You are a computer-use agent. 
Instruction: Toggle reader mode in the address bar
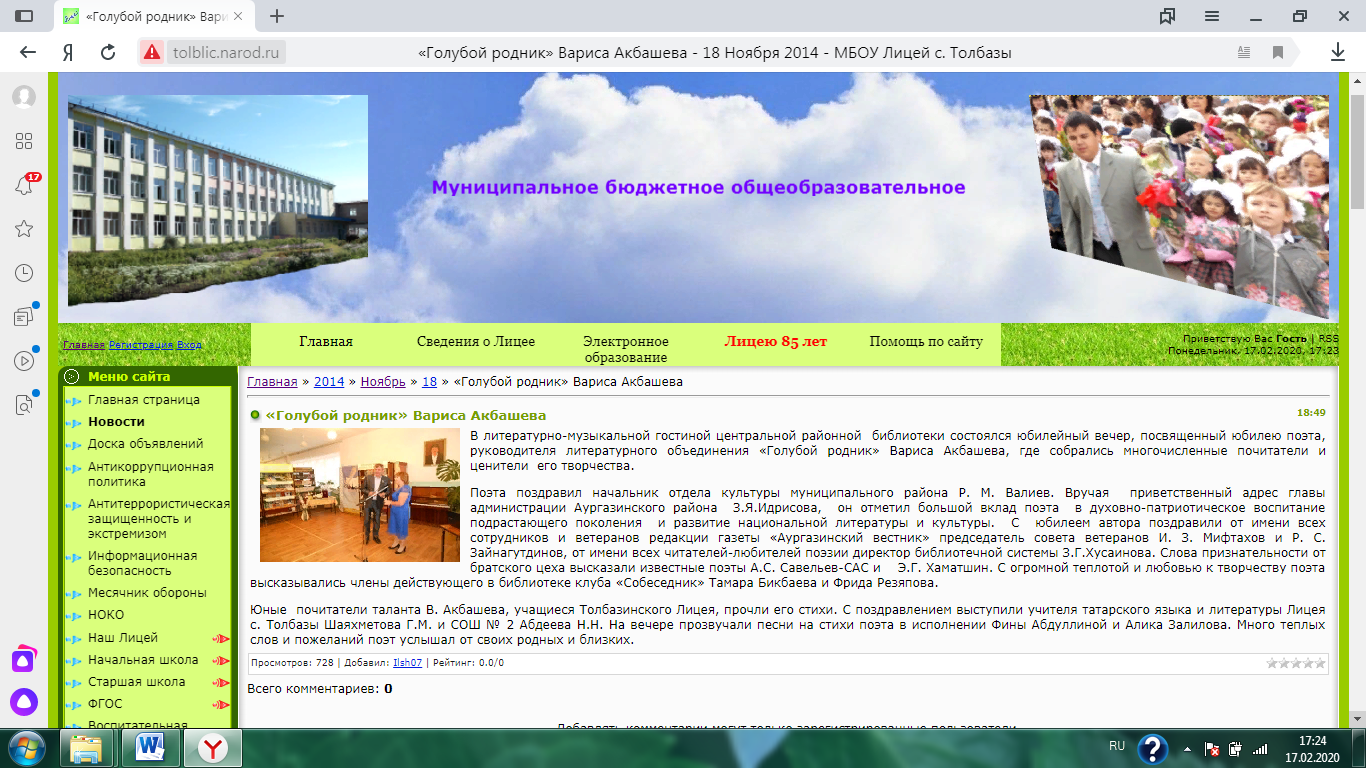[x=1244, y=53]
